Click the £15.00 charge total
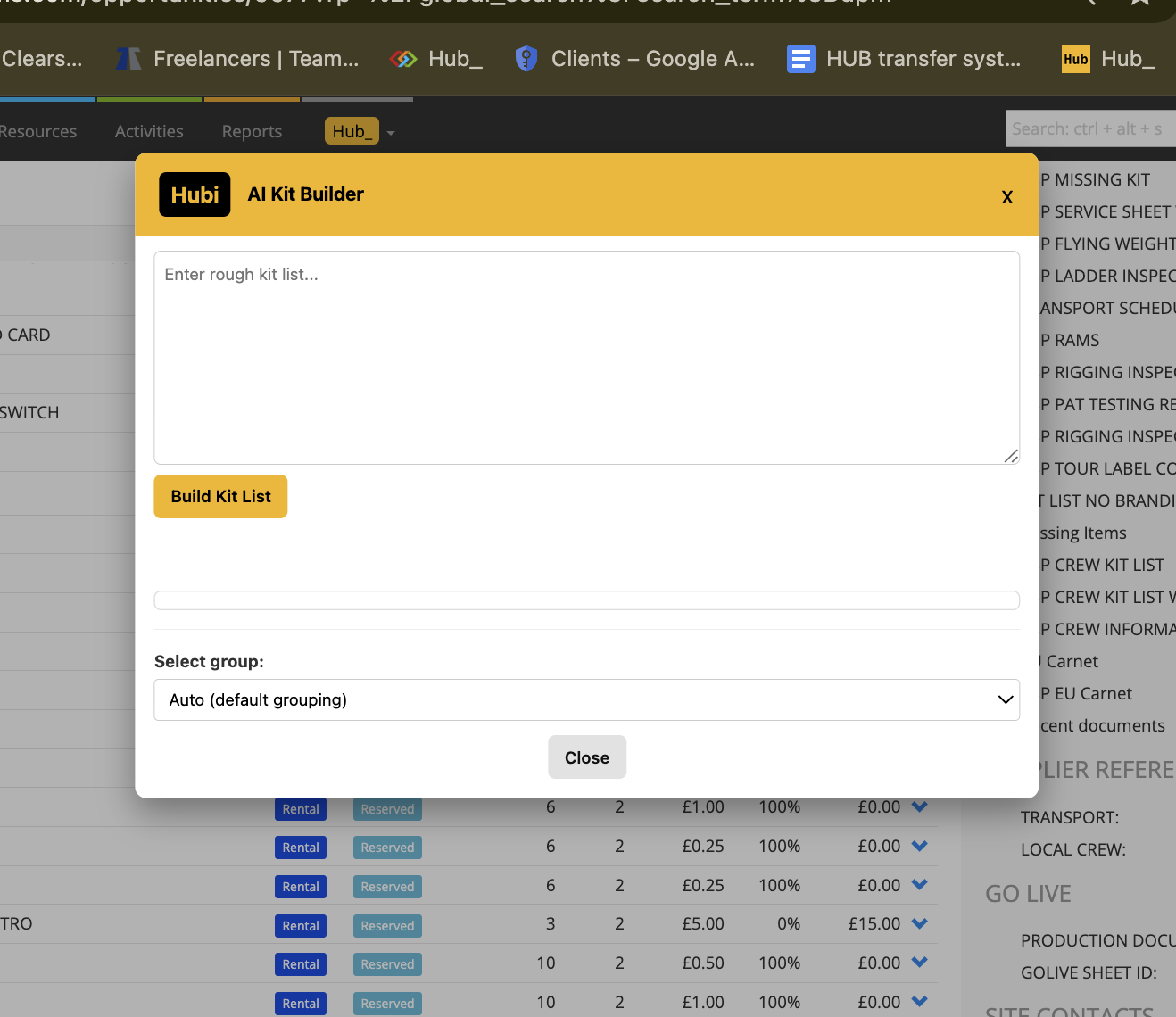1176x1017 pixels. [874, 924]
